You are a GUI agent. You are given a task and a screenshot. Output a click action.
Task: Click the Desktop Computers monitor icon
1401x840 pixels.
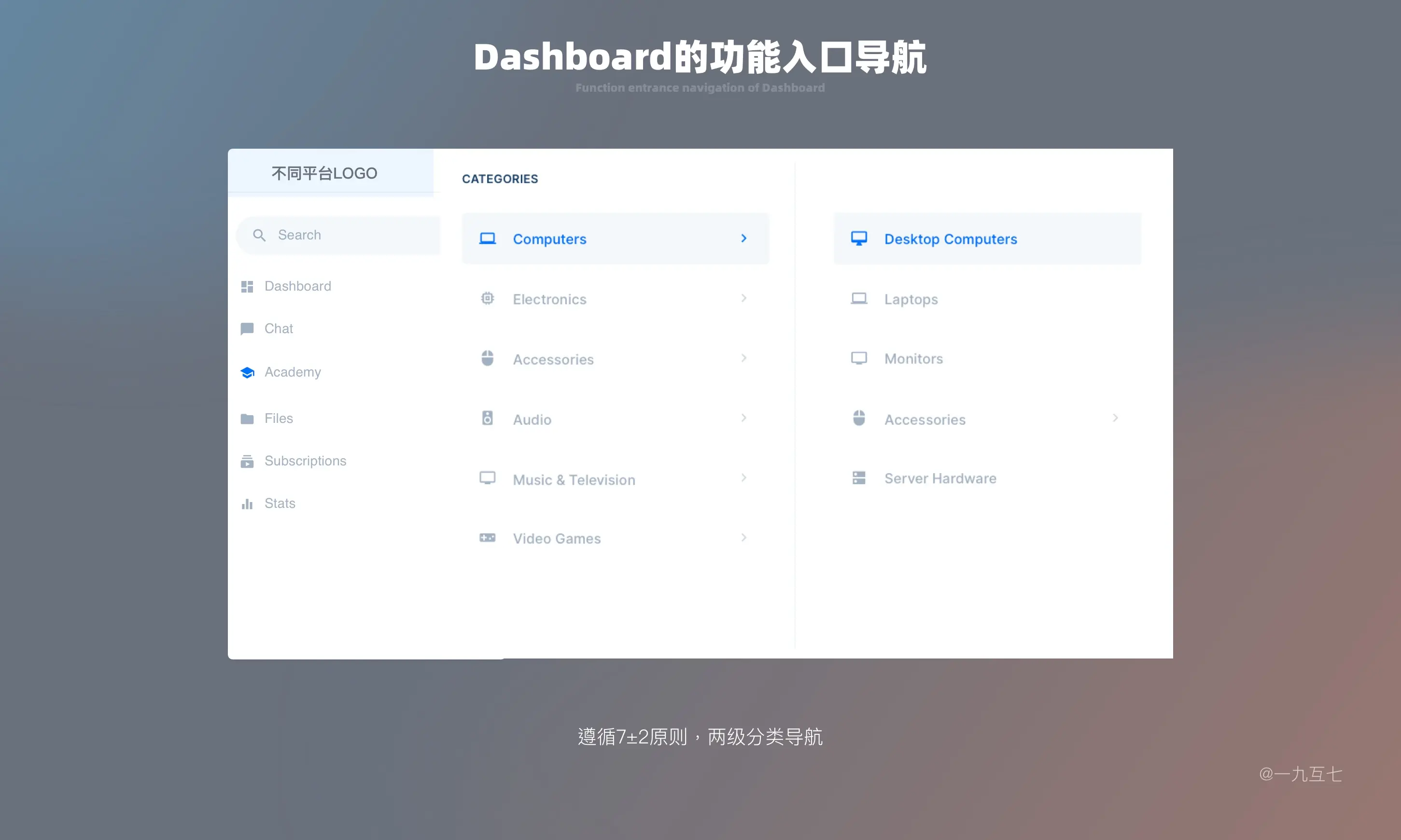click(858, 238)
